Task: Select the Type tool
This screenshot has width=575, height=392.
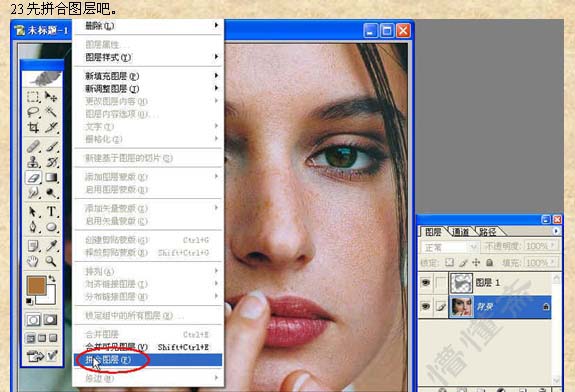Action: point(51,212)
